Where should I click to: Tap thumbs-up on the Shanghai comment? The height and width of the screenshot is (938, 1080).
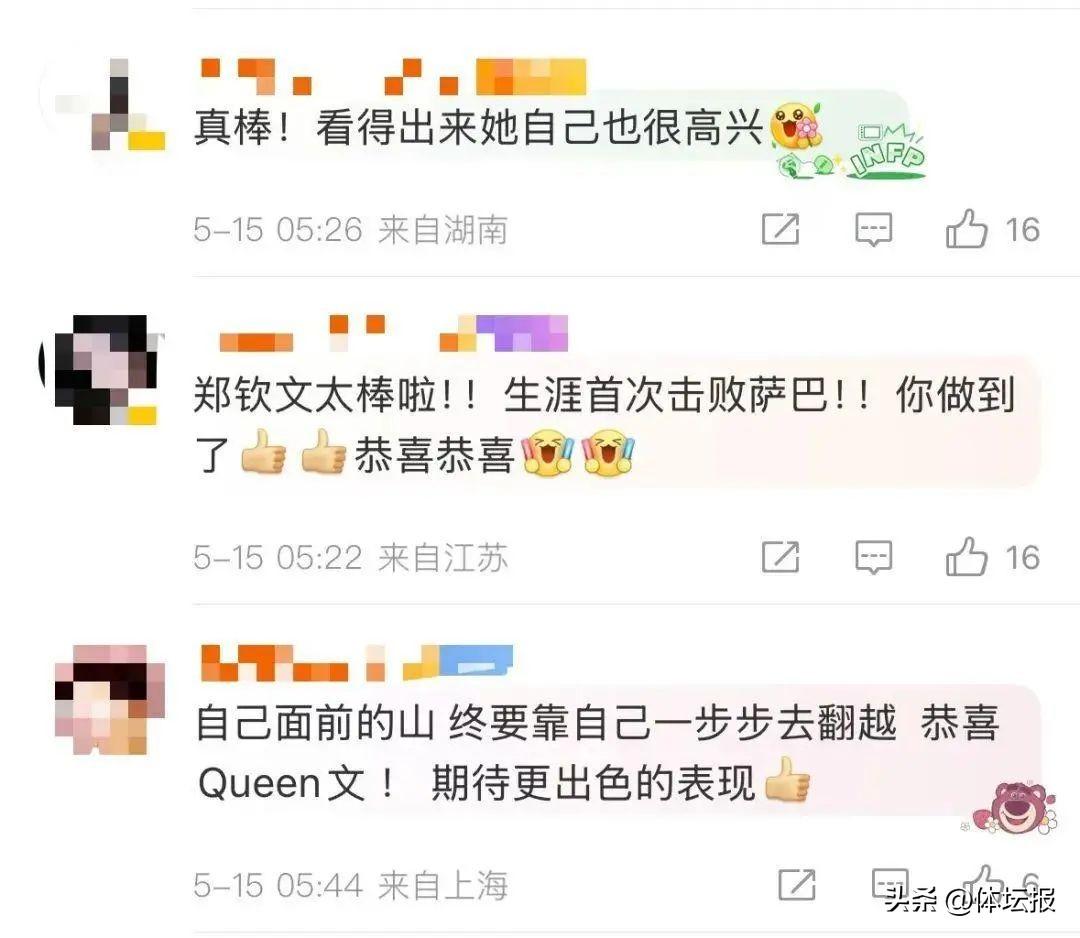pos(984,883)
